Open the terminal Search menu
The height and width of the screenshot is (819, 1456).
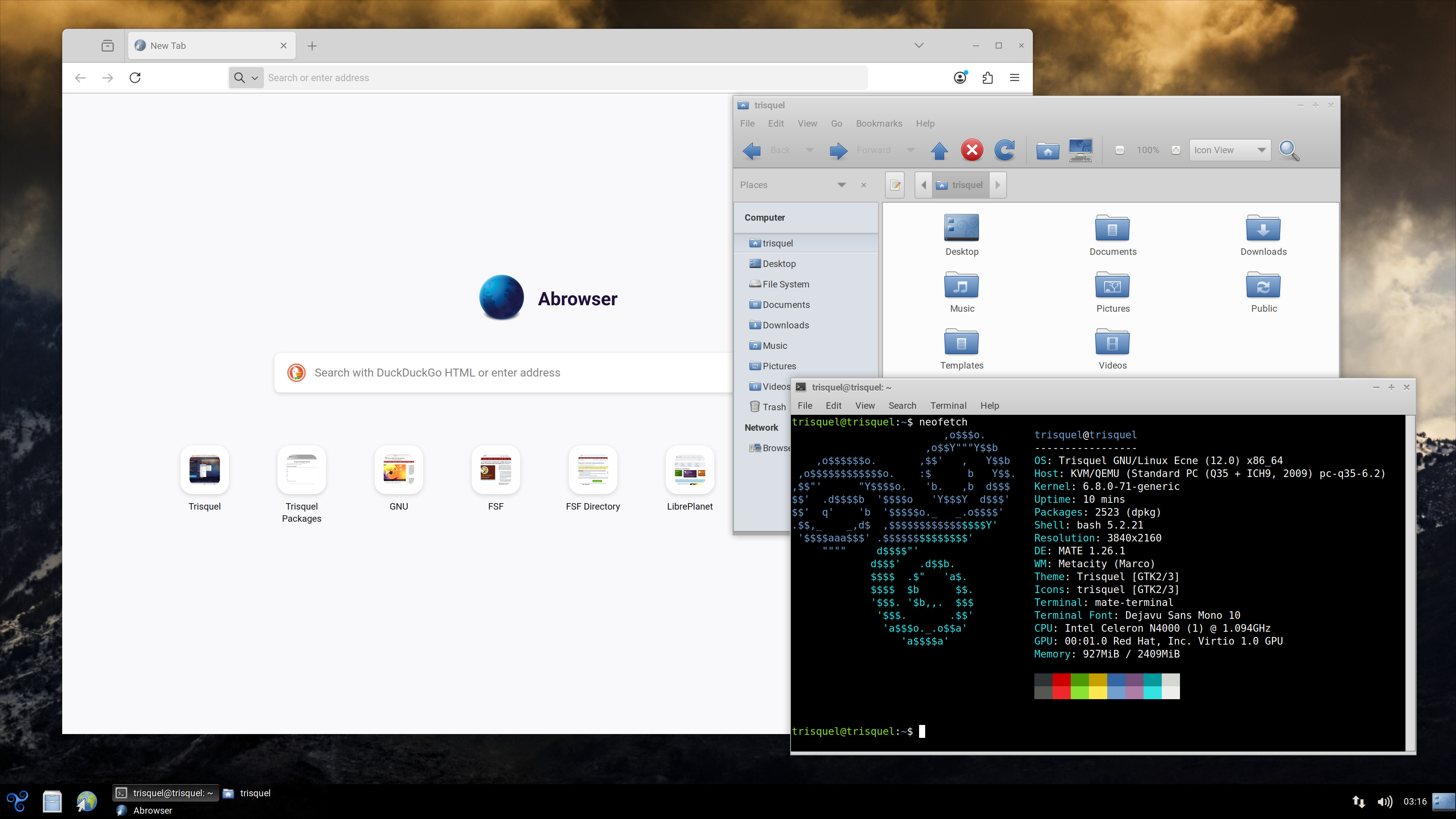[902, 405]
